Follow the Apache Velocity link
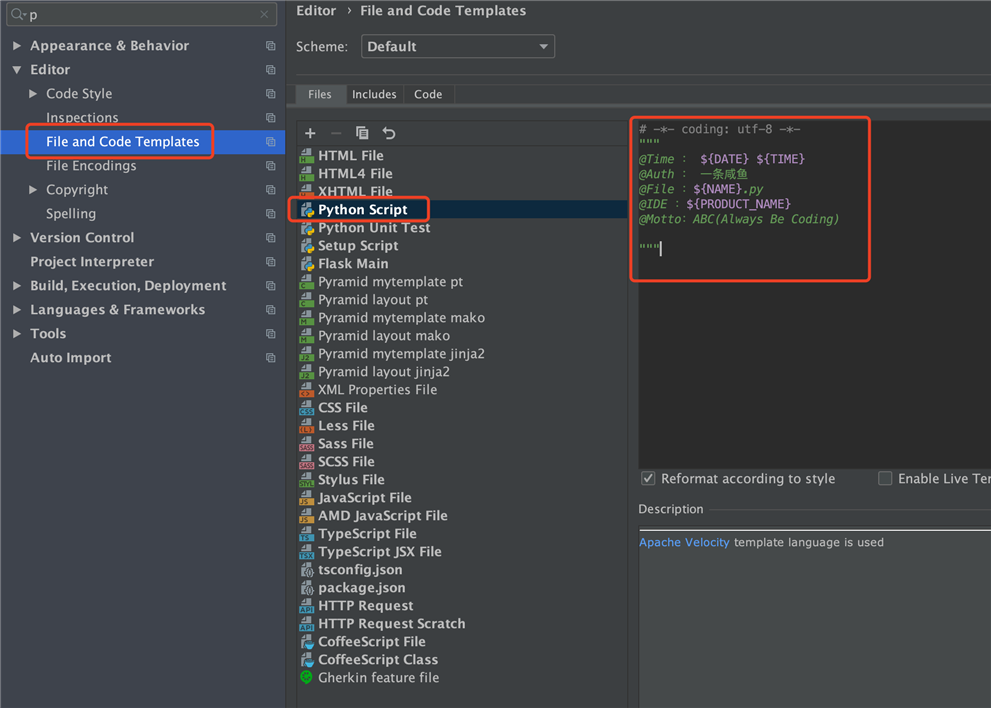This screenshot has height=708, width=991. [684, 542]
